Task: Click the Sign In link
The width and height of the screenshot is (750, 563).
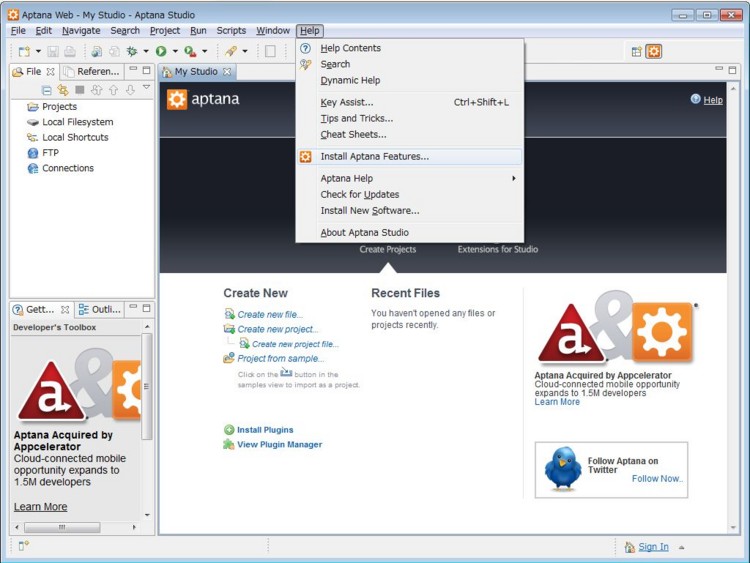Action: (653, 547)
